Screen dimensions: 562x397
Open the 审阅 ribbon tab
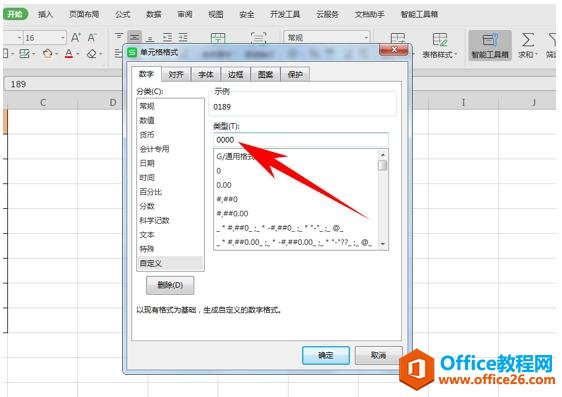pos(185,14)
